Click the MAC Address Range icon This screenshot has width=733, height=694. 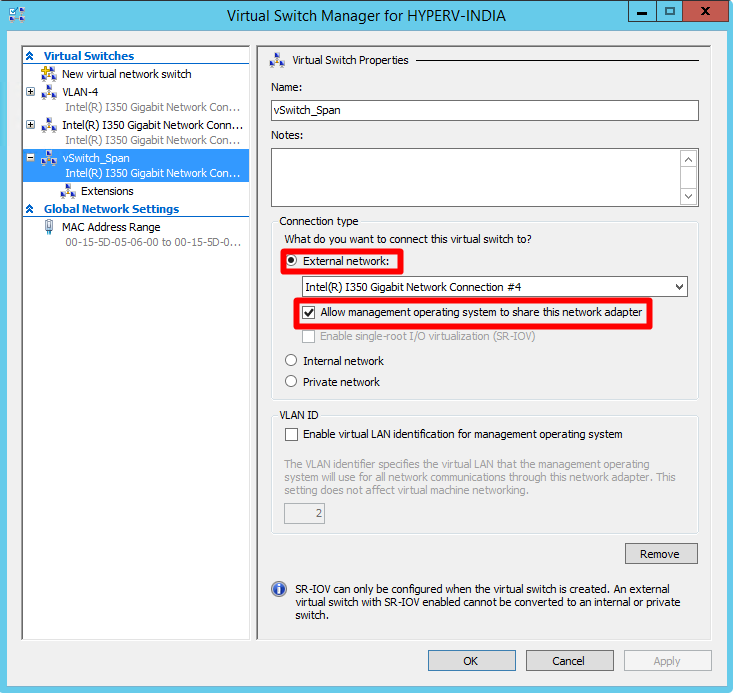[49, 227]
